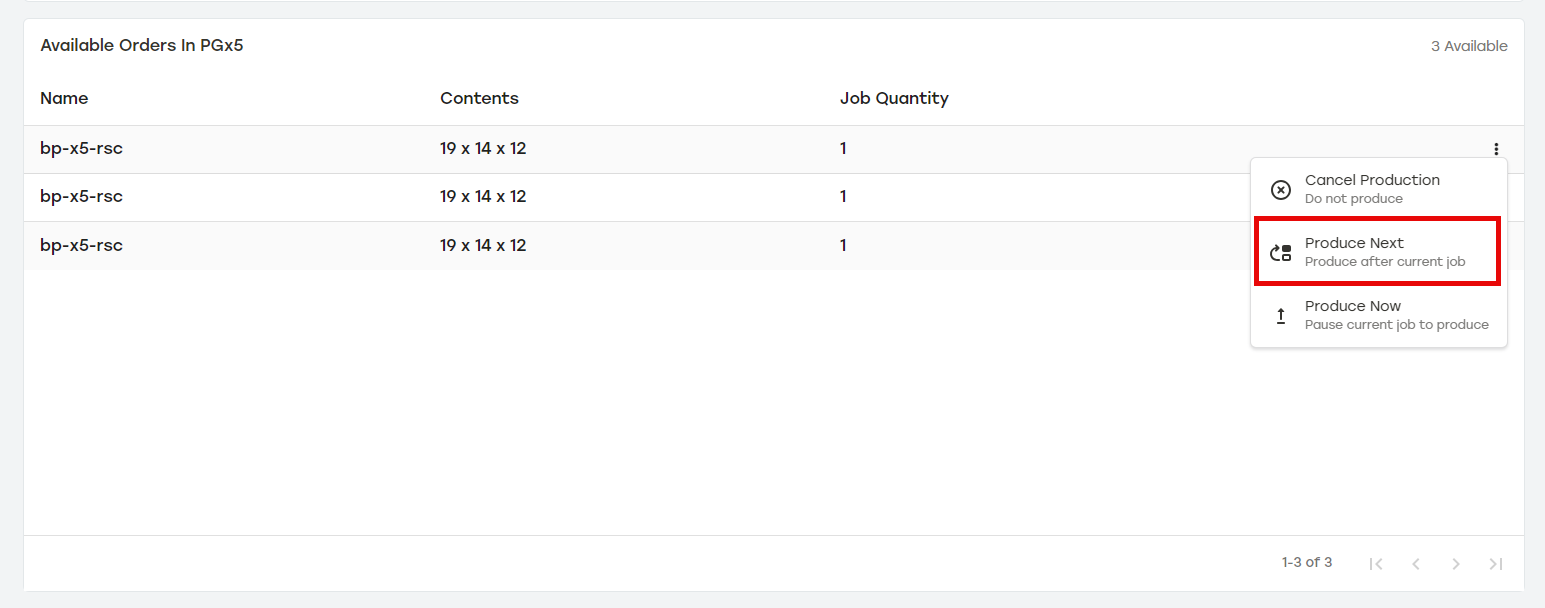This screenshot has width=1545, height=608.
Task: Go to the first page of orders
Action: coord(1376,564)
